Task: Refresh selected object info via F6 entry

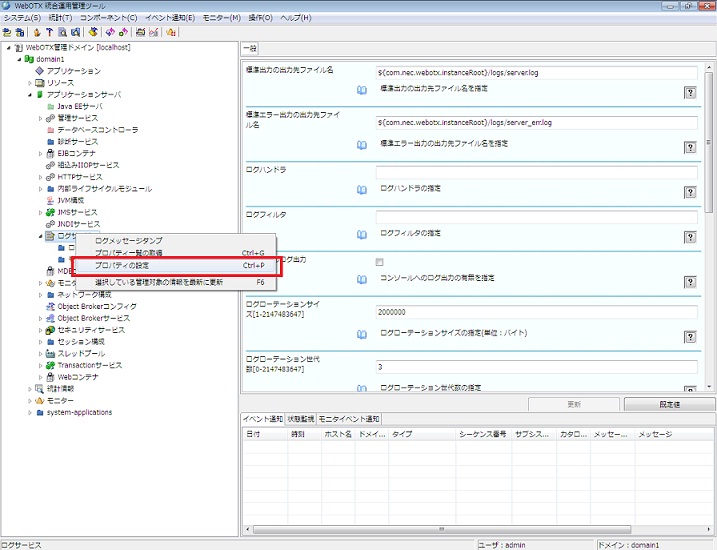Action: 176,283
